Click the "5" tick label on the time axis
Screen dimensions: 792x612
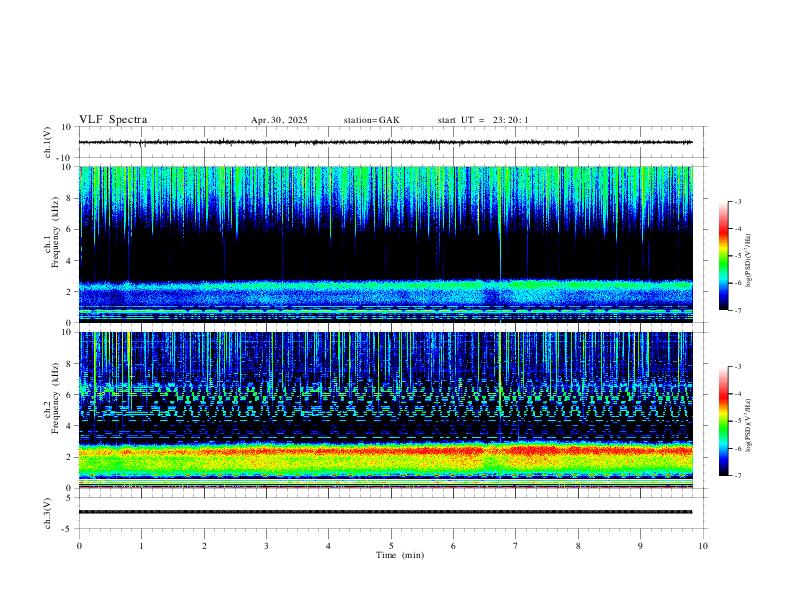click(x=391, y=546)
